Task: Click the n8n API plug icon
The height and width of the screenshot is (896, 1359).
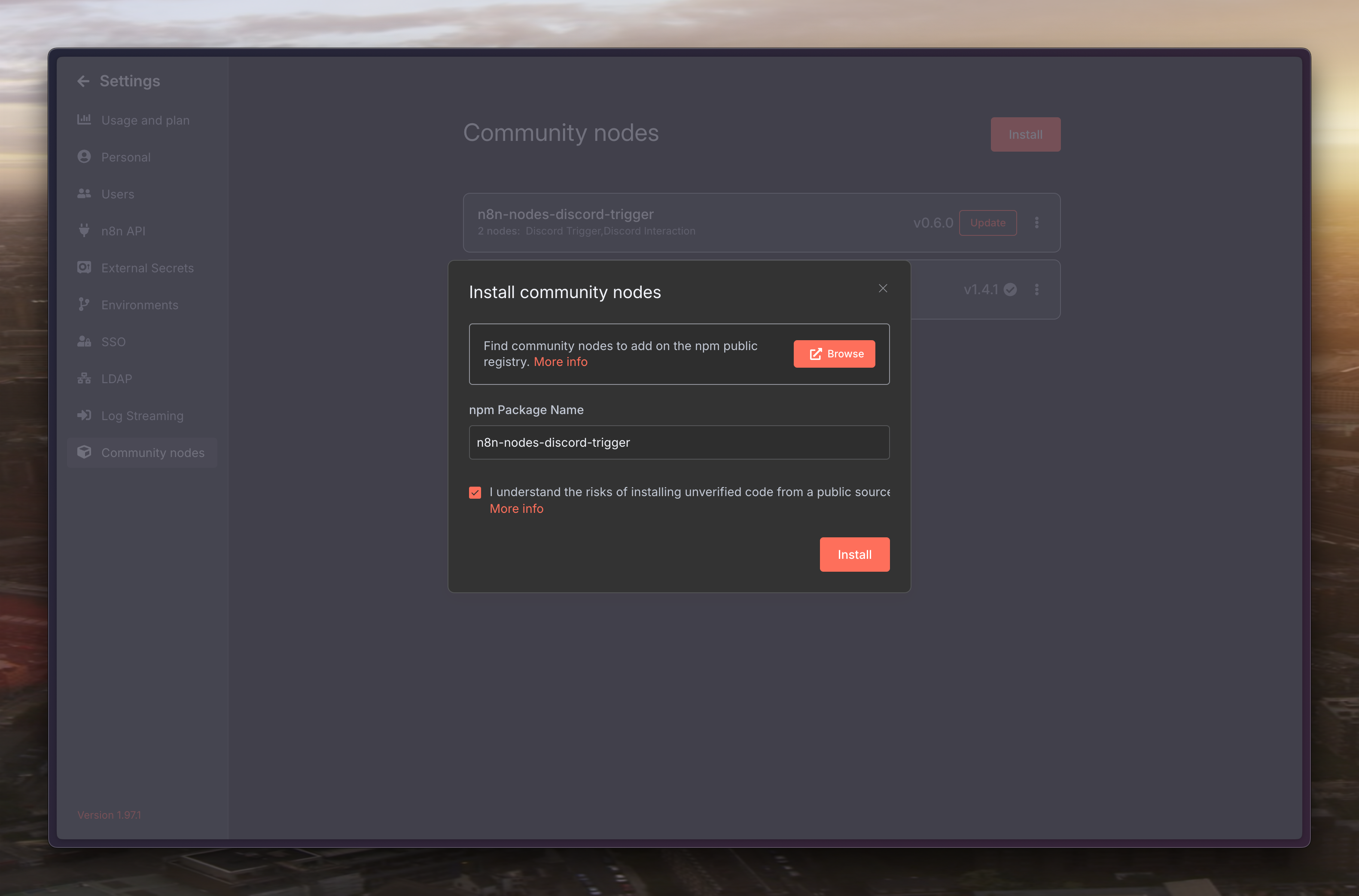Action: (84, 230)
